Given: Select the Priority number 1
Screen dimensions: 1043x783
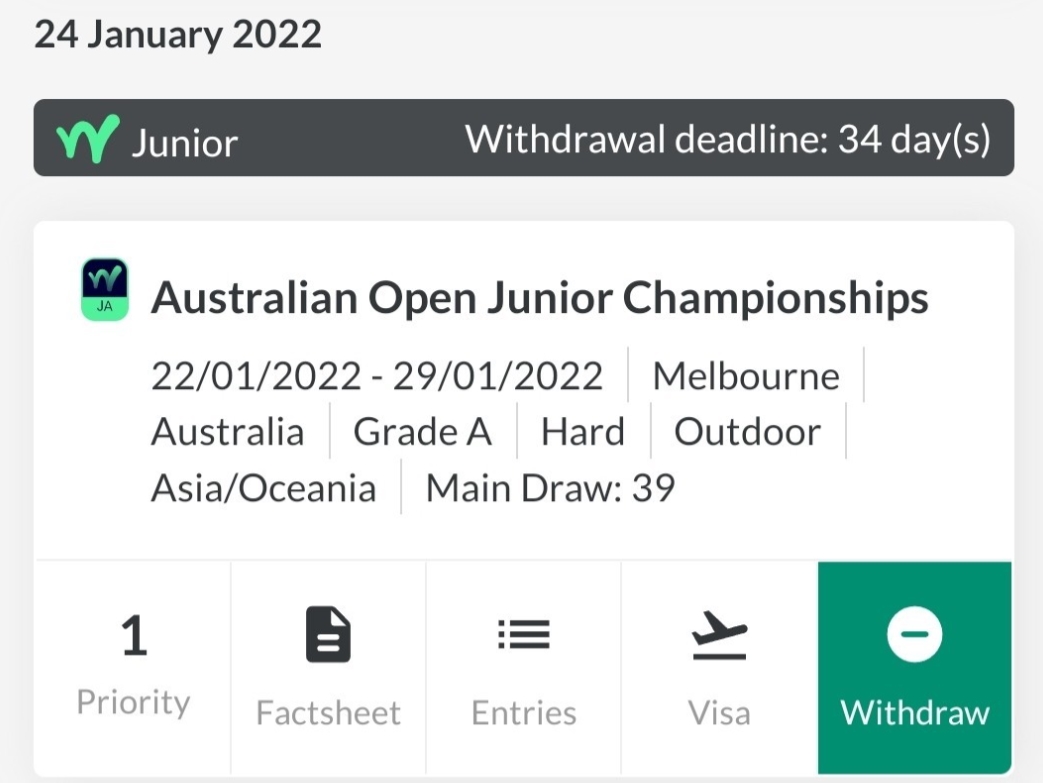Looking at the screenshot, I should pos(134,635).
